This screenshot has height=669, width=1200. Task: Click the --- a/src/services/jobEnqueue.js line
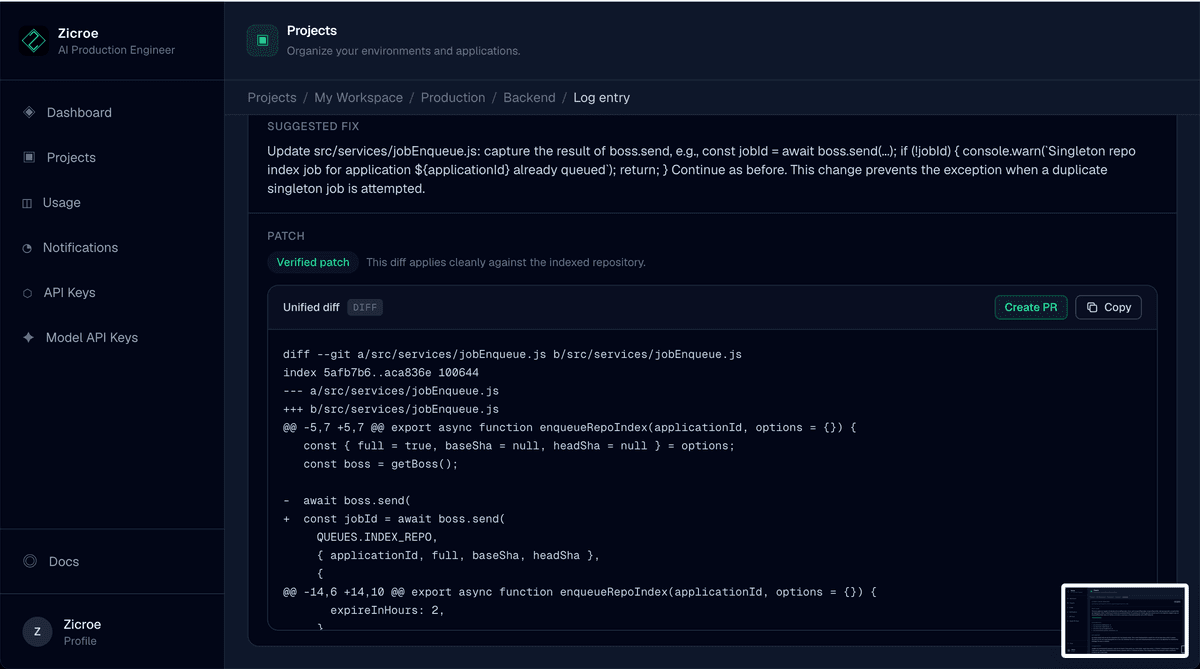point(391,391)
